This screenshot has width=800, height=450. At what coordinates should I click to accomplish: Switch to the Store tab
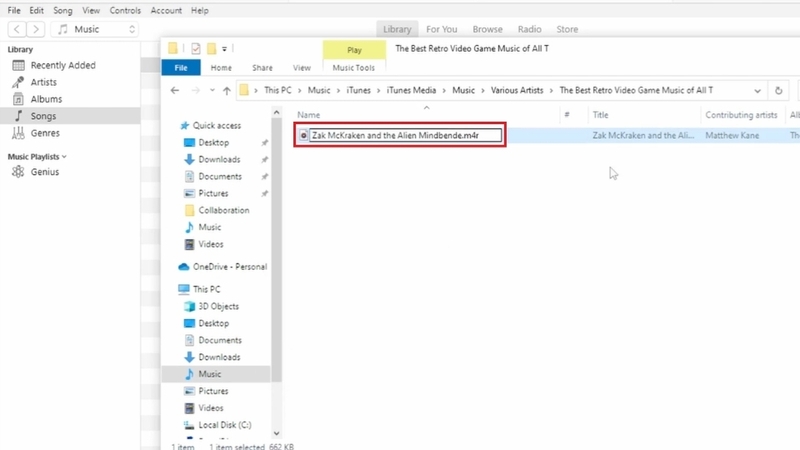[x=567, y=29]
